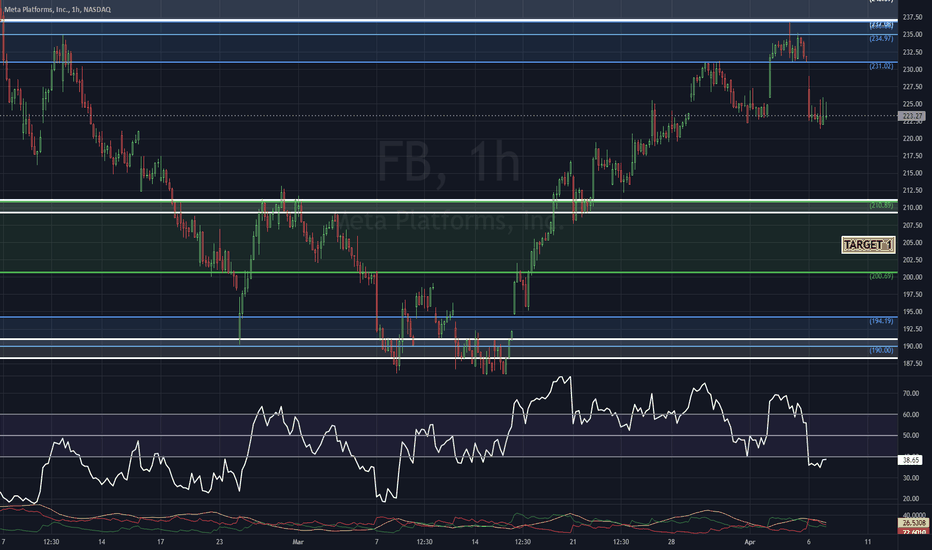
Task: Select the (234.97) level label
Action: [x=881, y=39]
